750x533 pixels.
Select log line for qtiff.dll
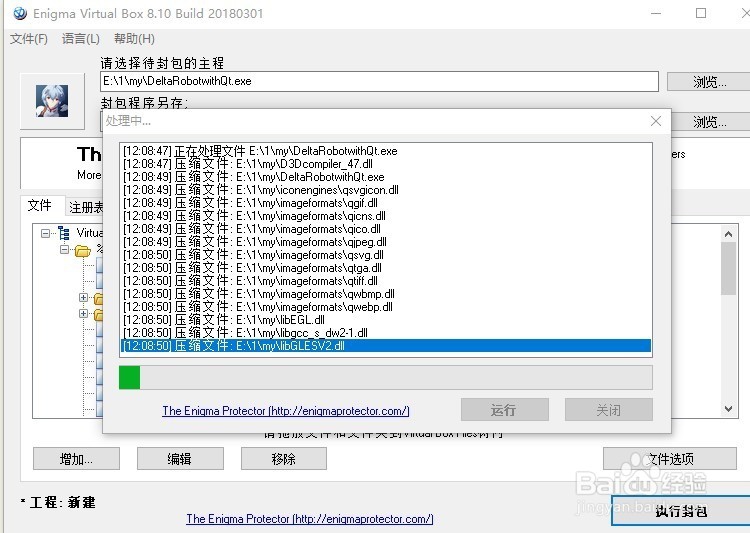(386, 281)
